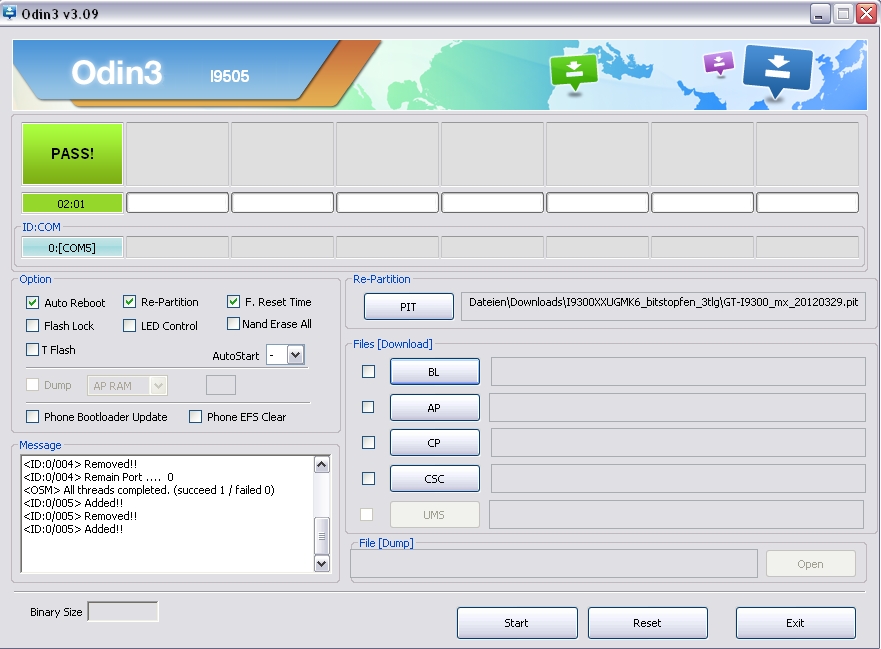Enable LED Control checkbox
881x649 pixels.
[129, 325]
